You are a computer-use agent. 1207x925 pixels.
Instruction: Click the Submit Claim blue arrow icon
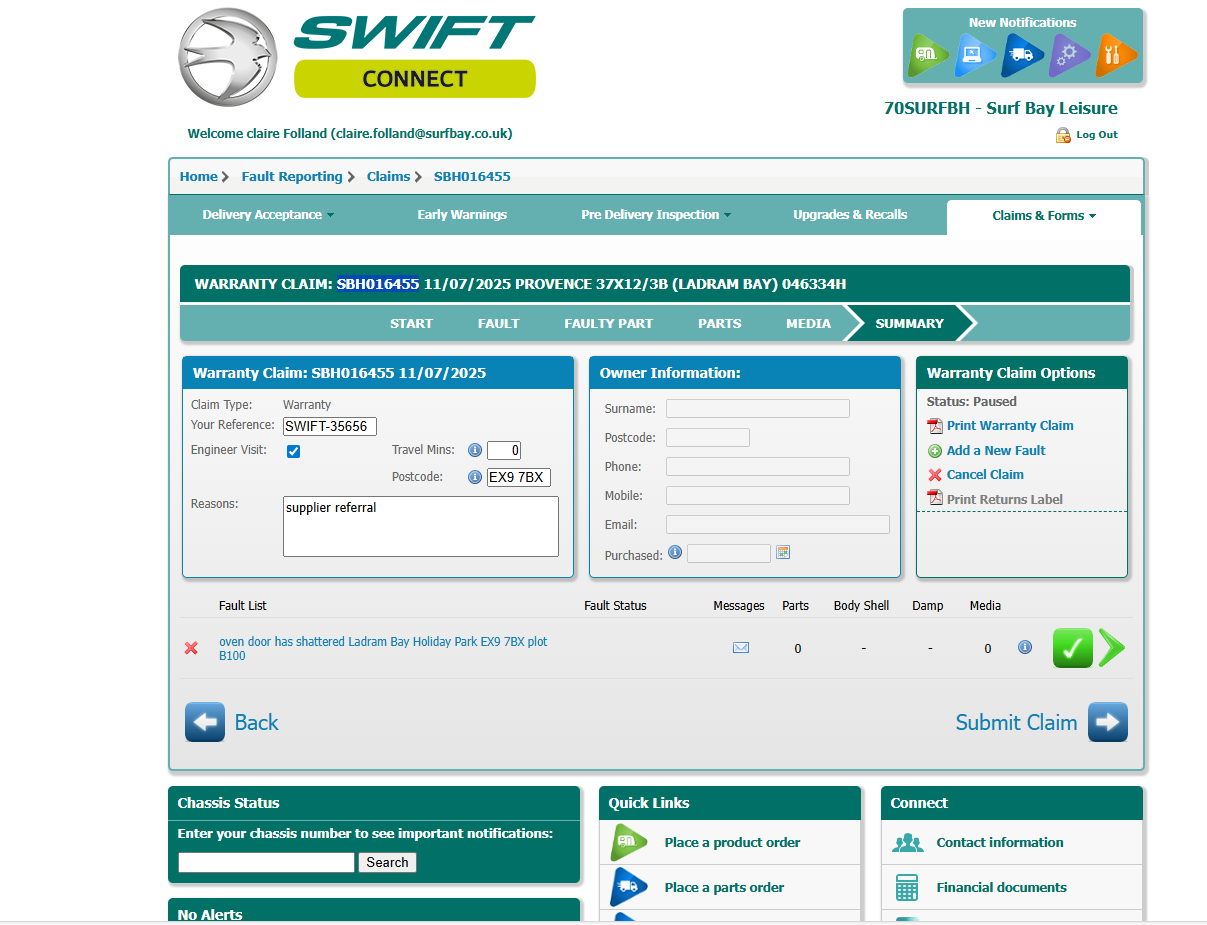[x=1108, y=722]
